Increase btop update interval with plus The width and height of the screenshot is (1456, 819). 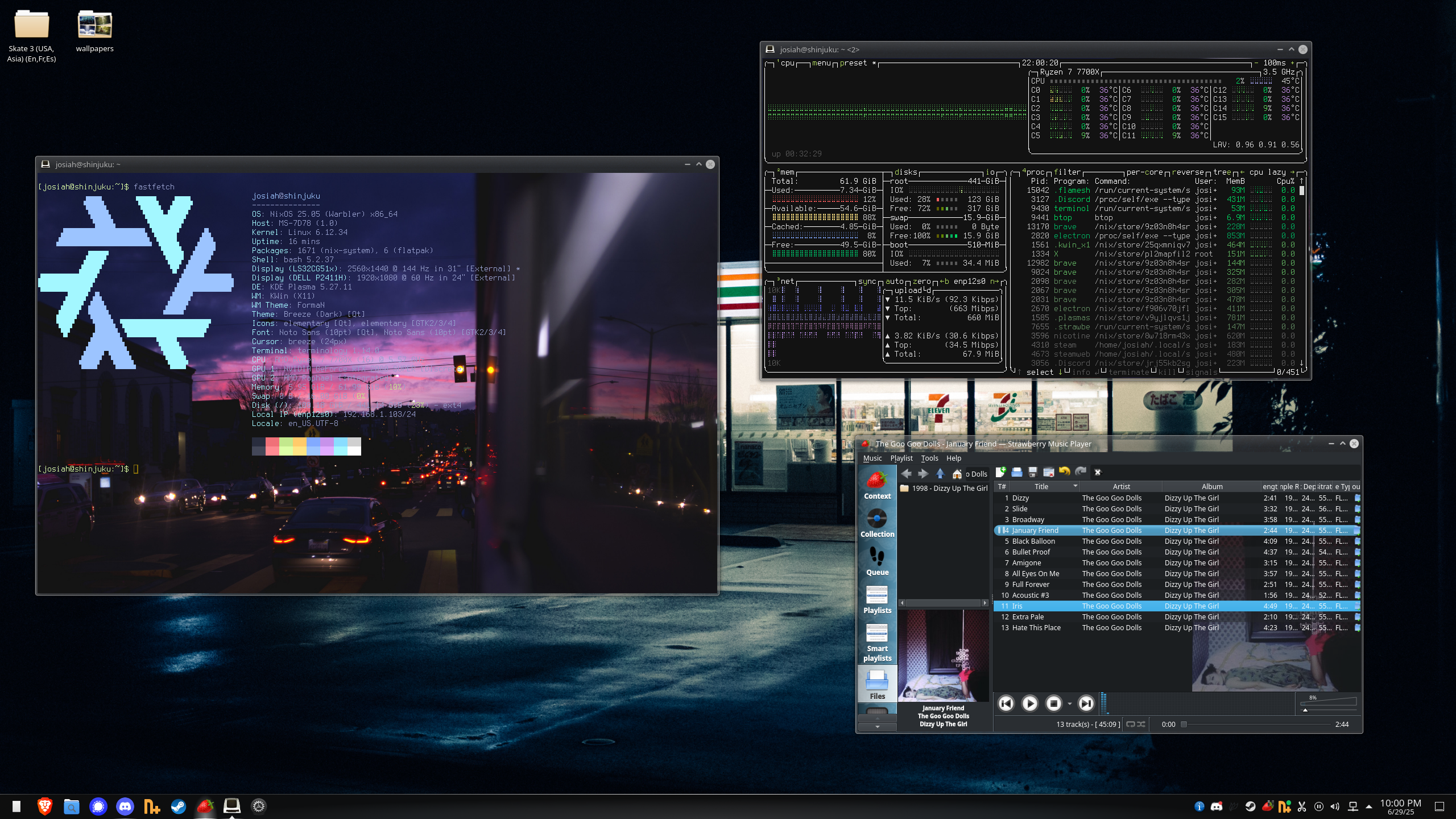1292,63
